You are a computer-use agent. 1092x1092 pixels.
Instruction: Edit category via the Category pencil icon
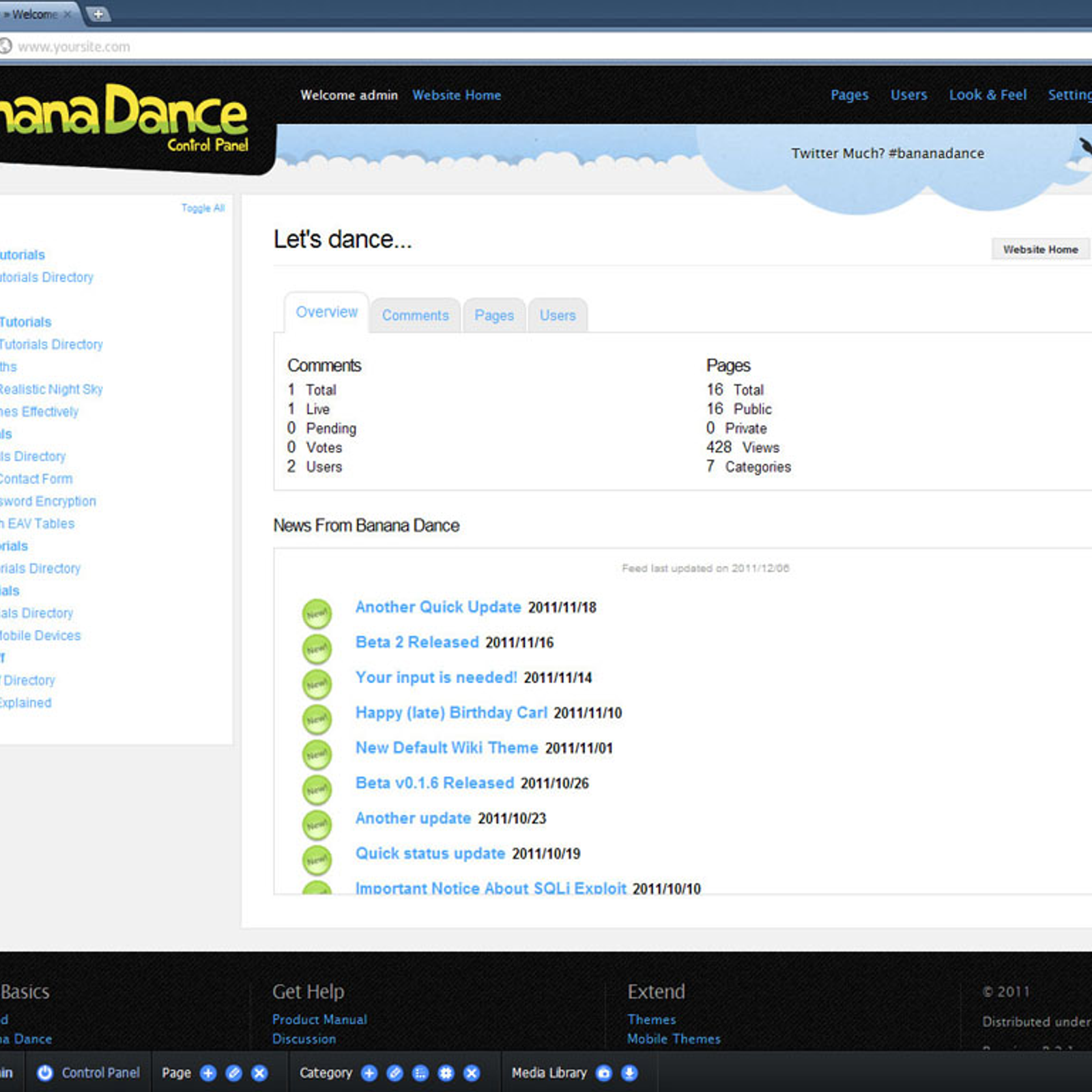coord(394,1073)
